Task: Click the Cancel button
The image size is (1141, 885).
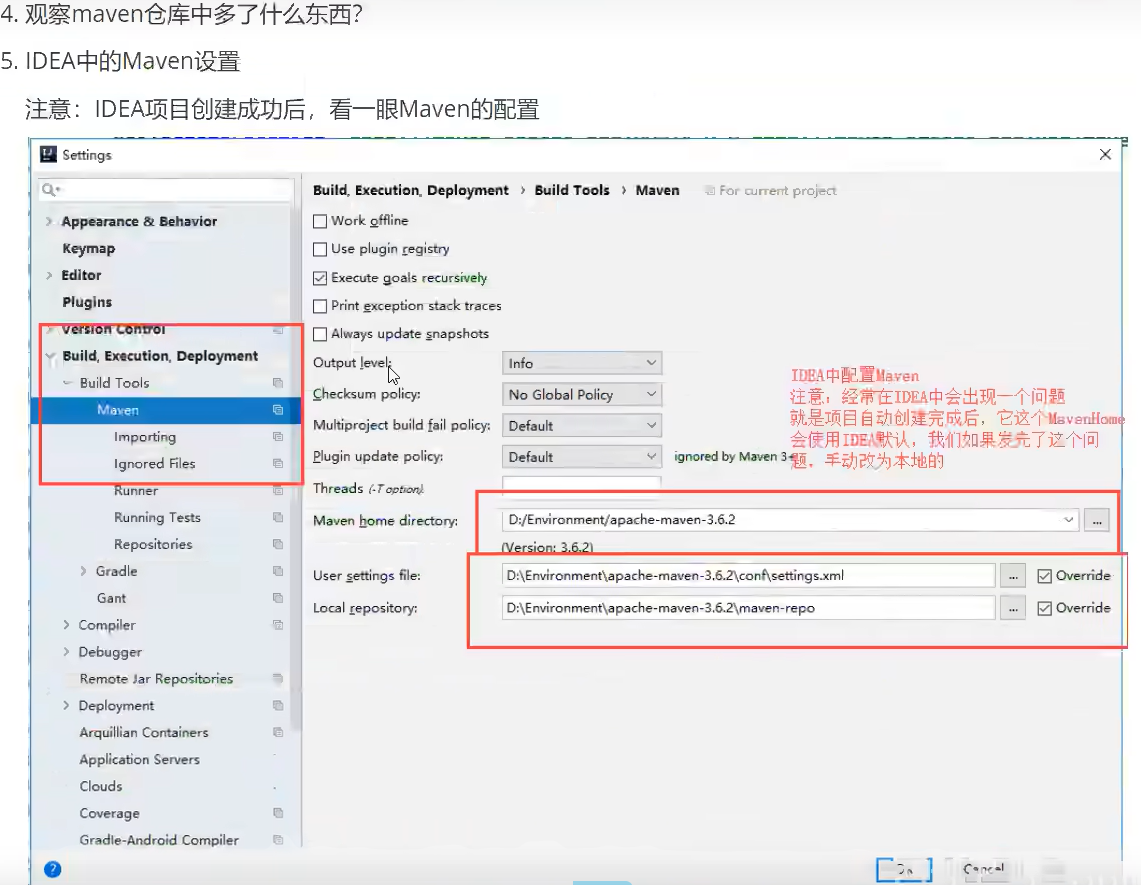Action: pos(983,869)
